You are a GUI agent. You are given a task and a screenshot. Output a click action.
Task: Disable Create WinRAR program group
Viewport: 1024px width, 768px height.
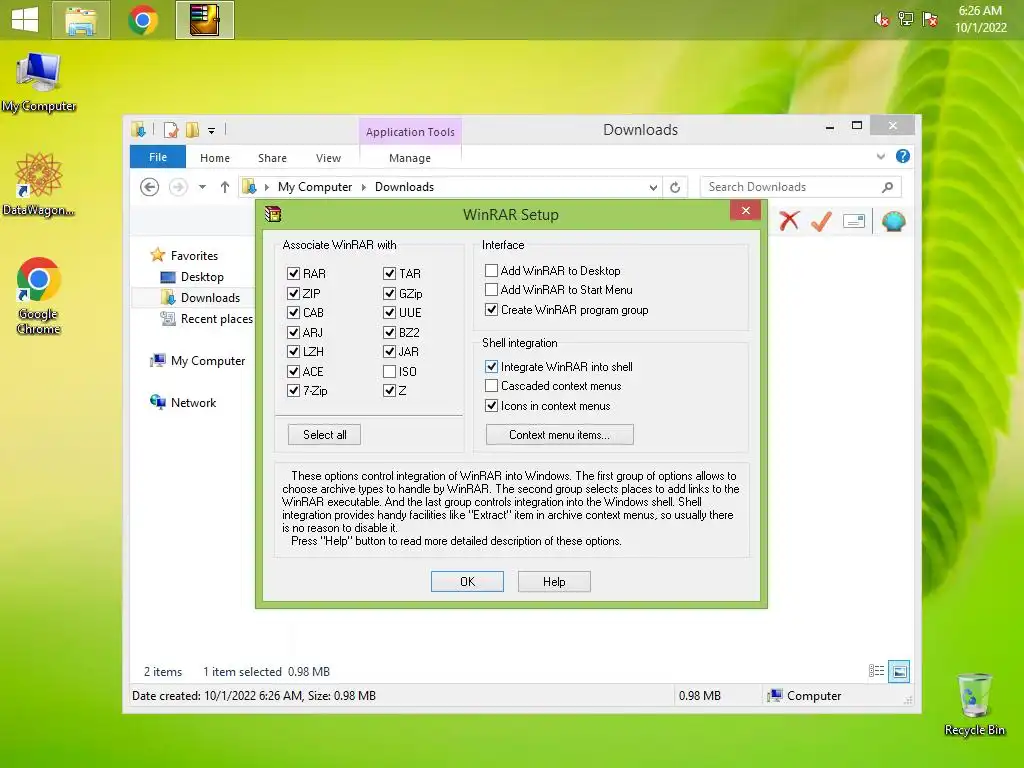(x=492, y=310)
